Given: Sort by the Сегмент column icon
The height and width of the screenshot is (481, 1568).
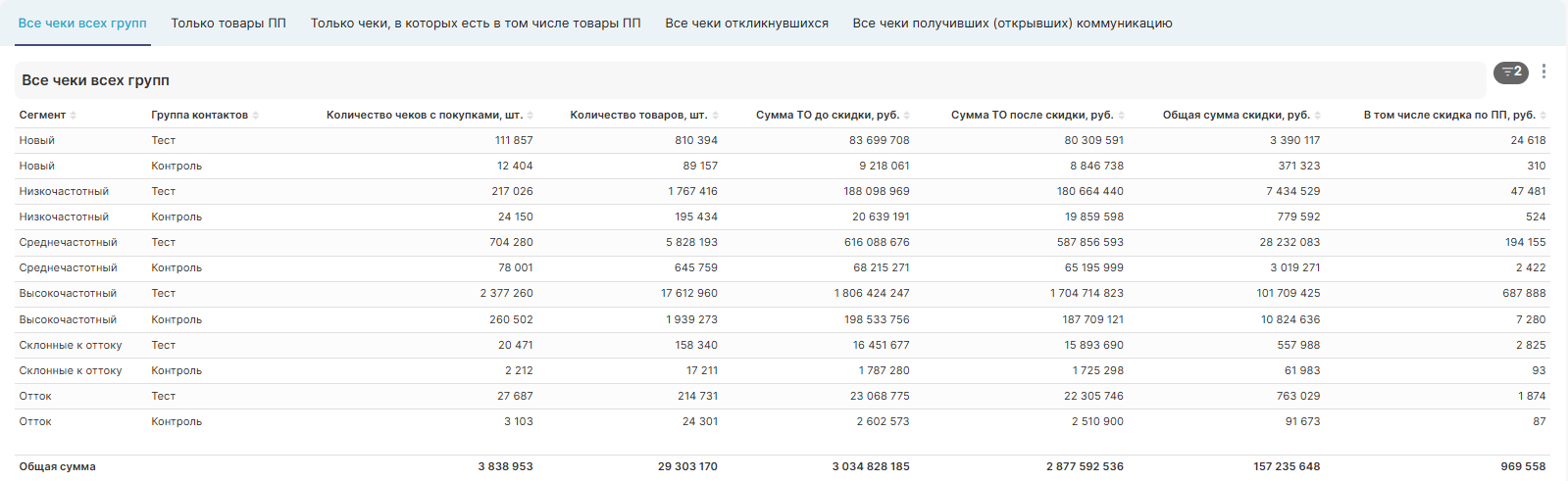Looking at the screenshot, I should pyautogui.click(x=74, y=116).
